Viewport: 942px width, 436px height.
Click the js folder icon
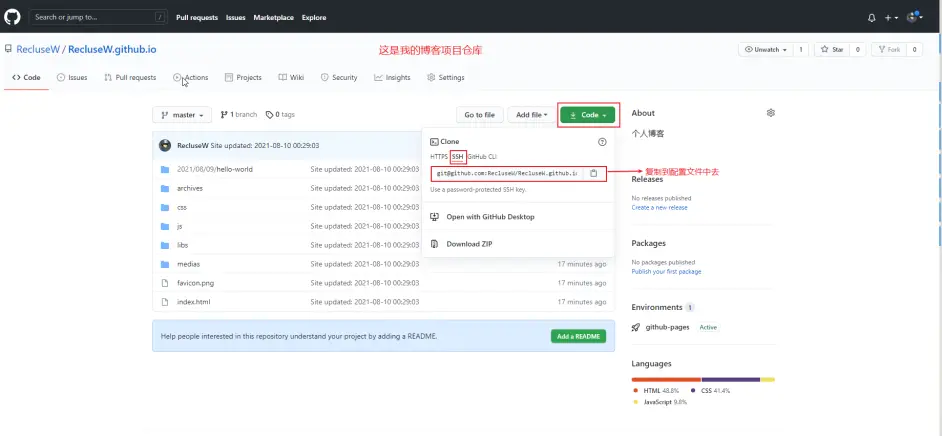click(165, 226)
